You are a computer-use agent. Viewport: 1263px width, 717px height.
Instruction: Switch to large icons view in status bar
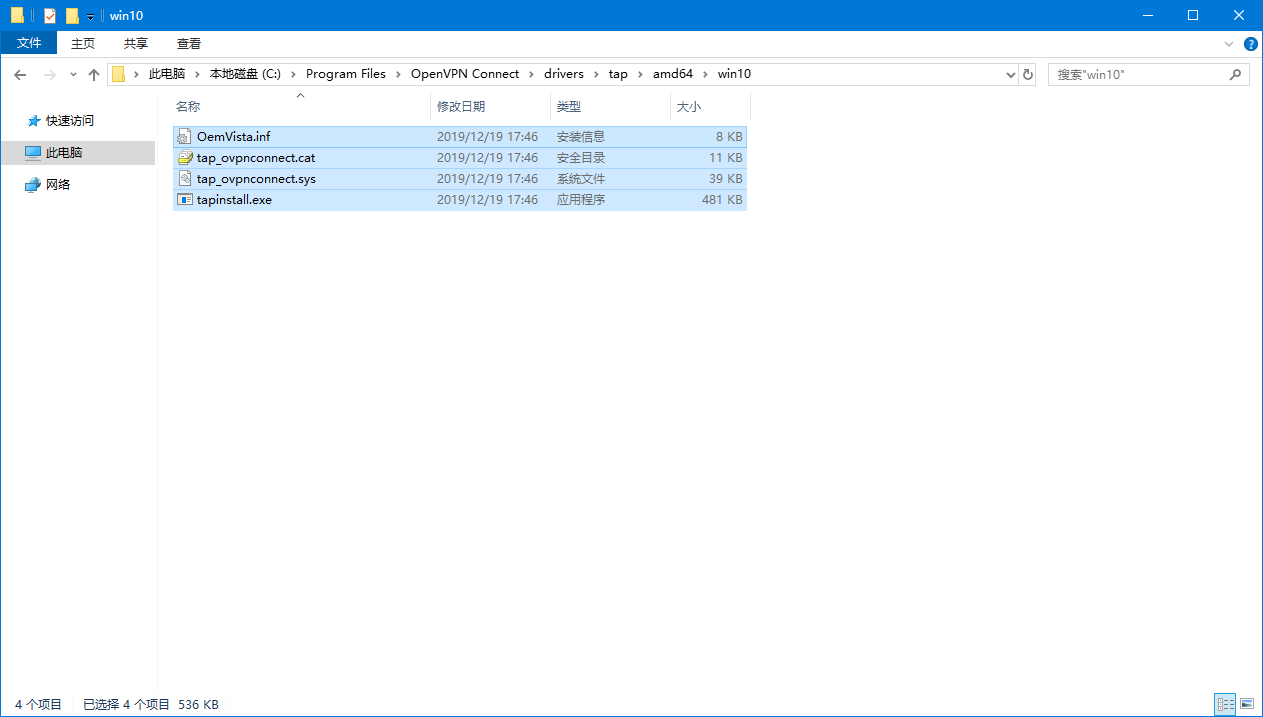(x=1246, y=705)
